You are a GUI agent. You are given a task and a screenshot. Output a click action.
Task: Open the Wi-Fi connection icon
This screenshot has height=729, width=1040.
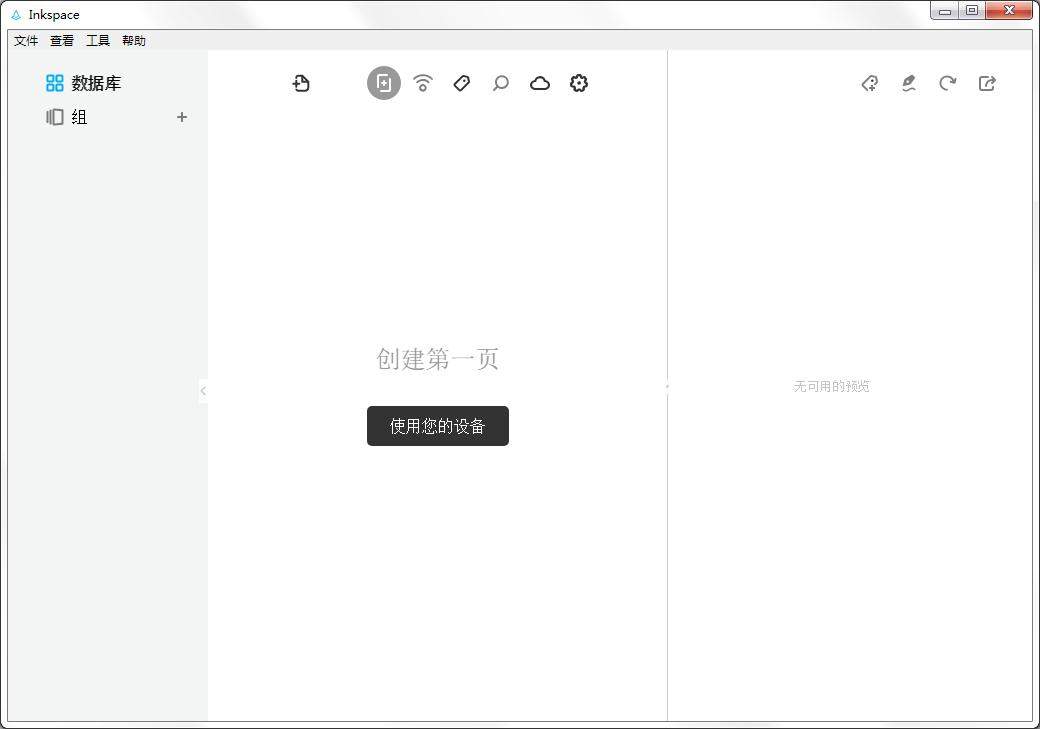(422, 83)
